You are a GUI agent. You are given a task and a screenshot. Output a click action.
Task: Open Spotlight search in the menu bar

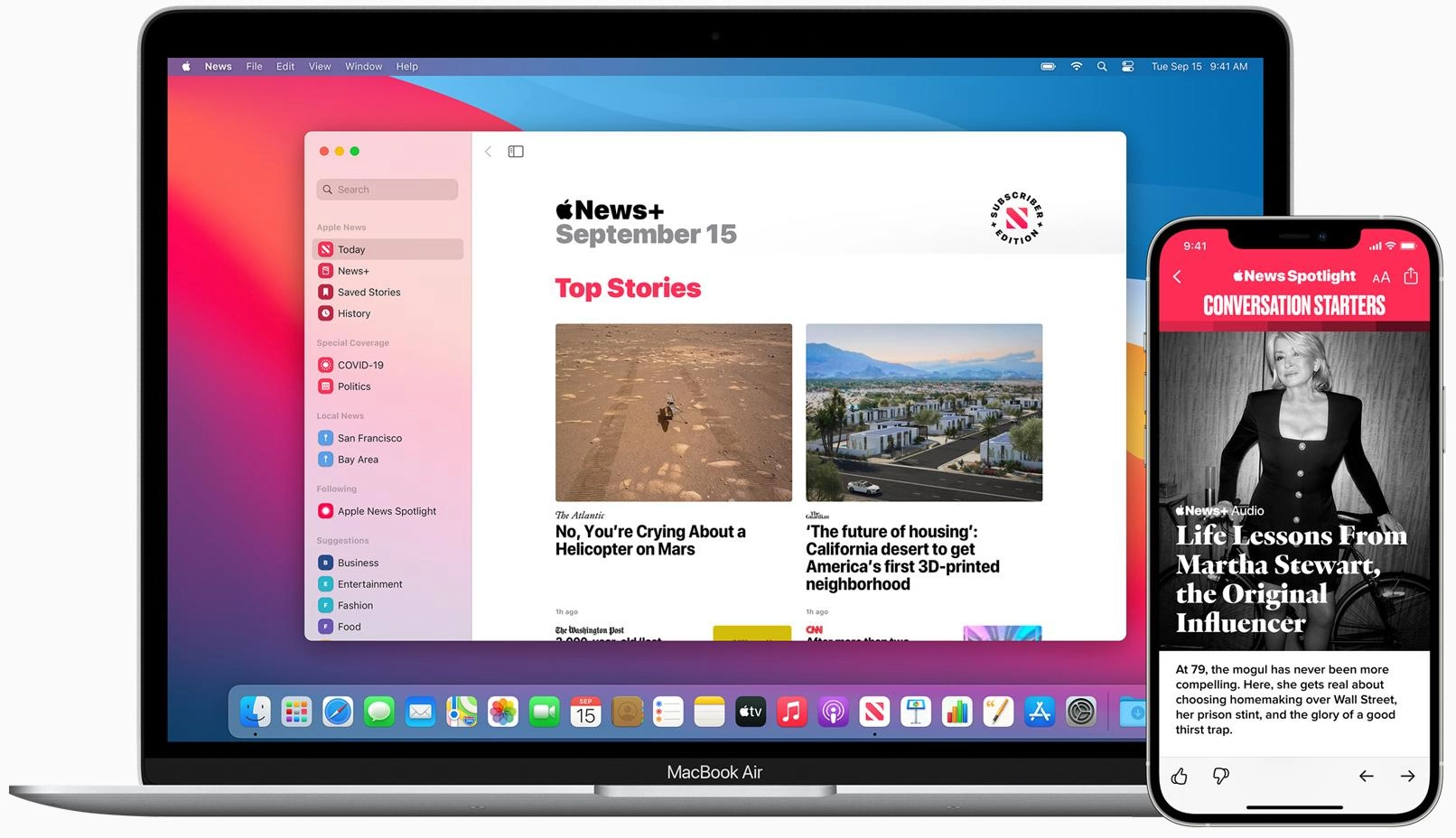pos(1102,67)
